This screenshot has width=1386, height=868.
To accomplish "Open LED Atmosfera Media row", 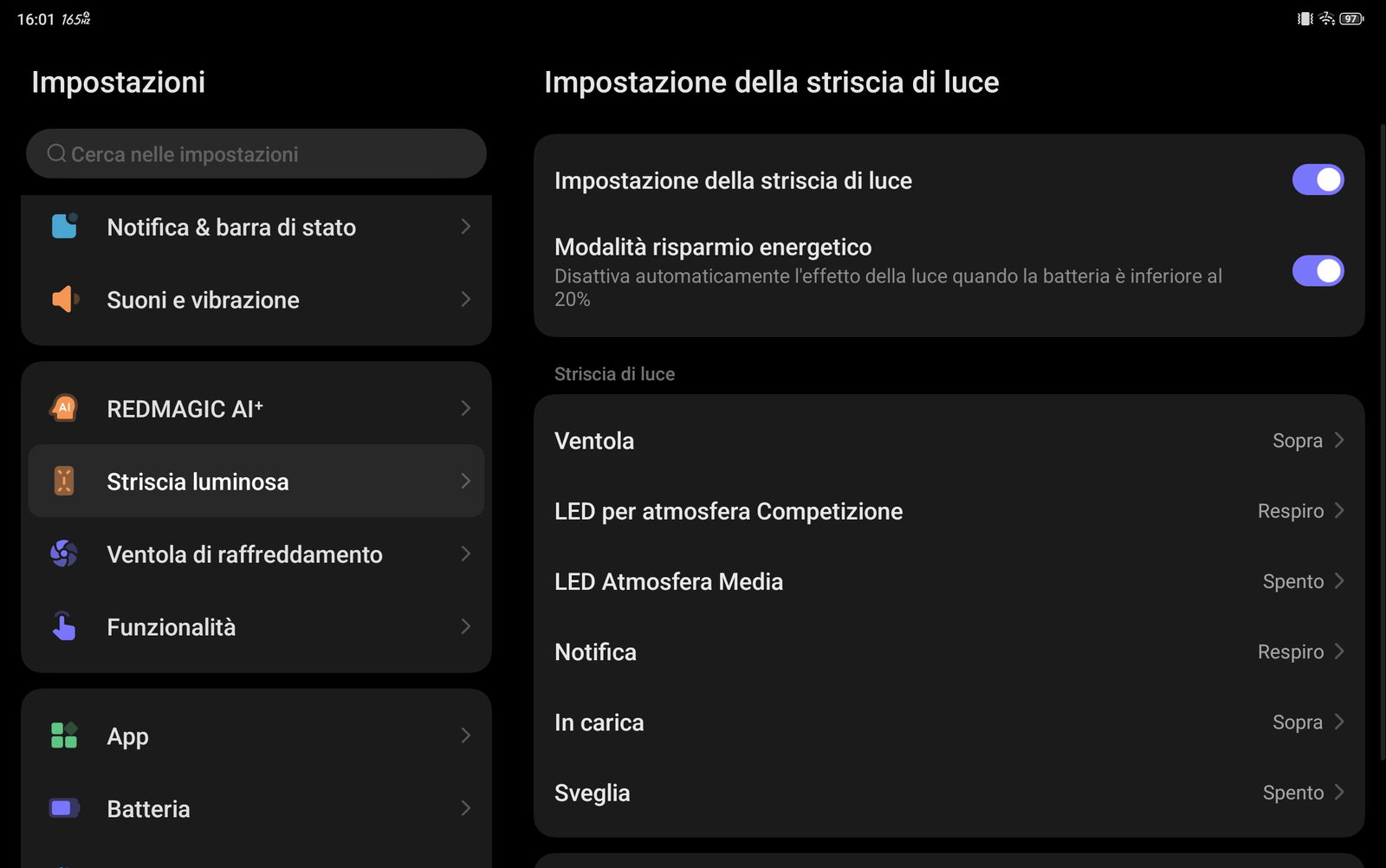I will [x=949, y=581].
